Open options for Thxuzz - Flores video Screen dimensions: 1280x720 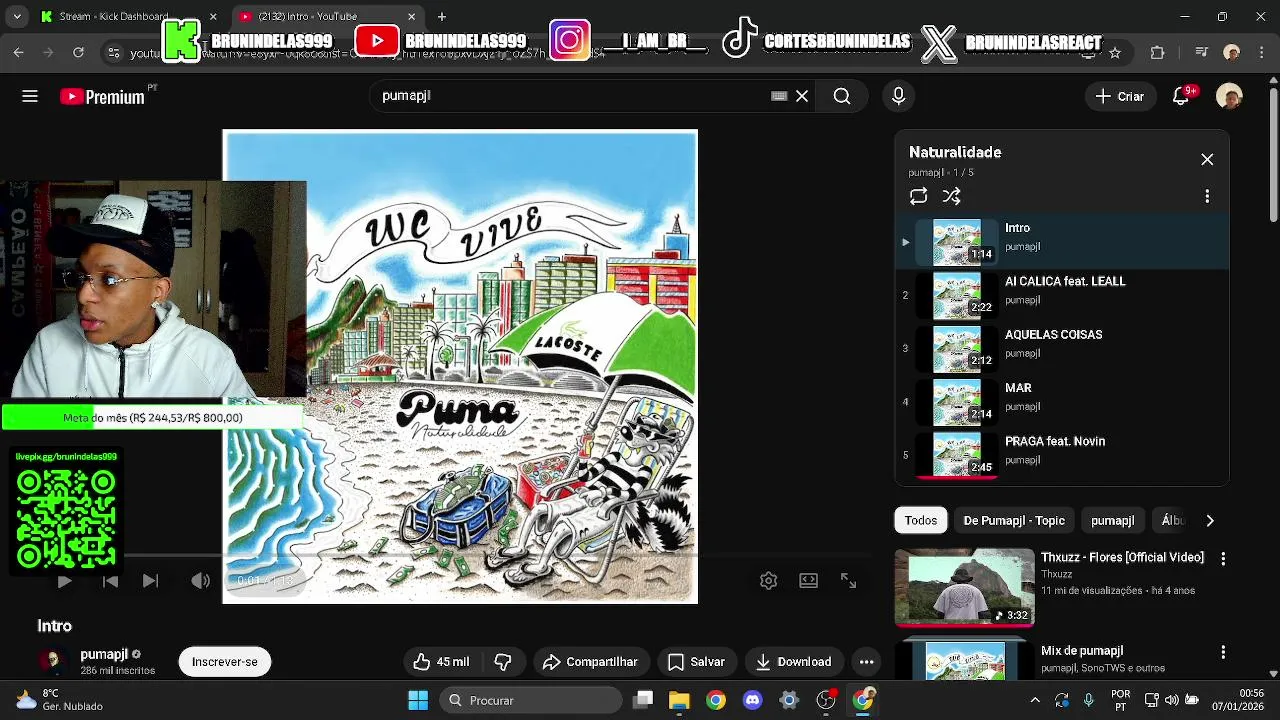[1222, 559]
